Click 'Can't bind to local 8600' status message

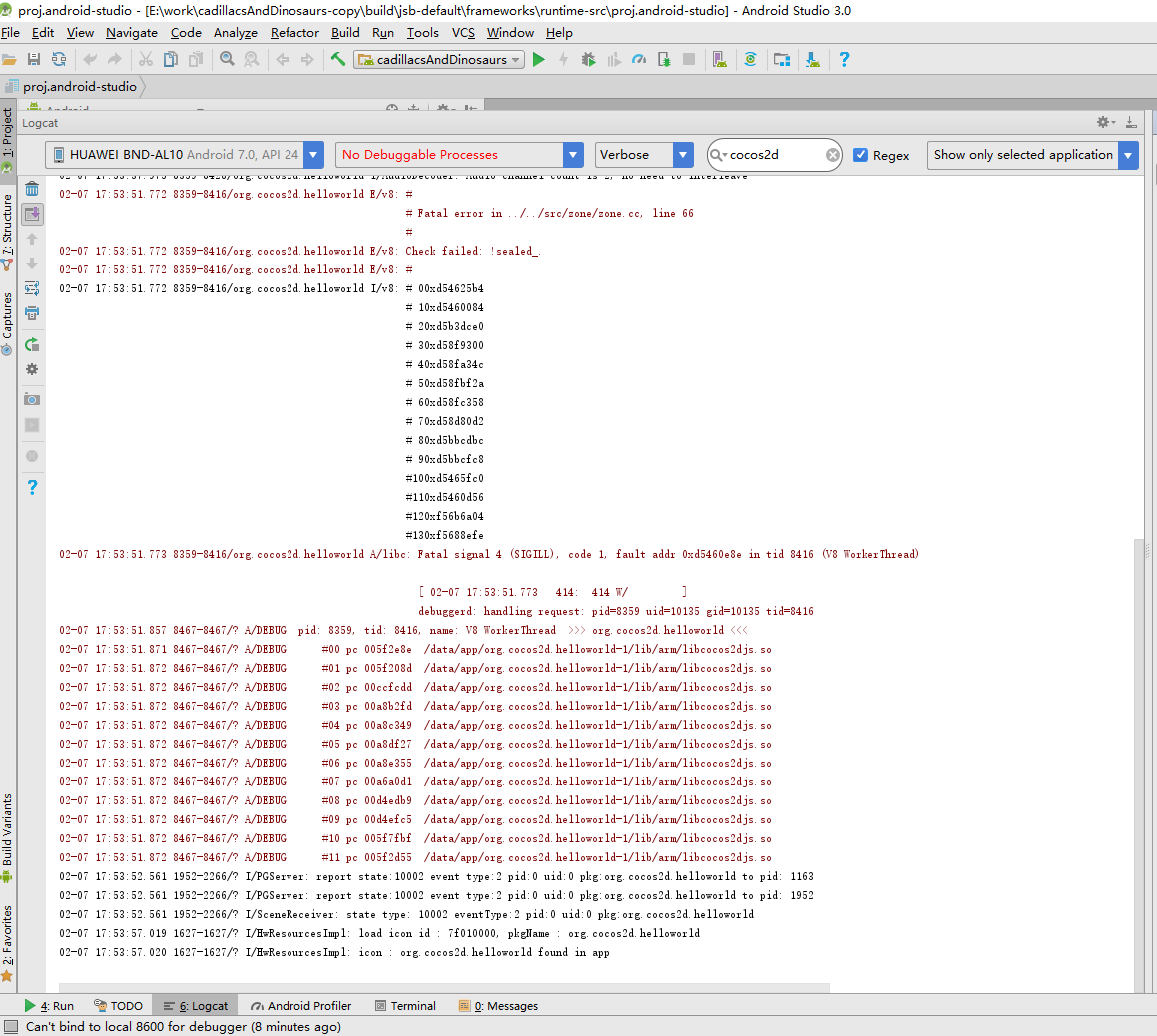pos(183,1026)
